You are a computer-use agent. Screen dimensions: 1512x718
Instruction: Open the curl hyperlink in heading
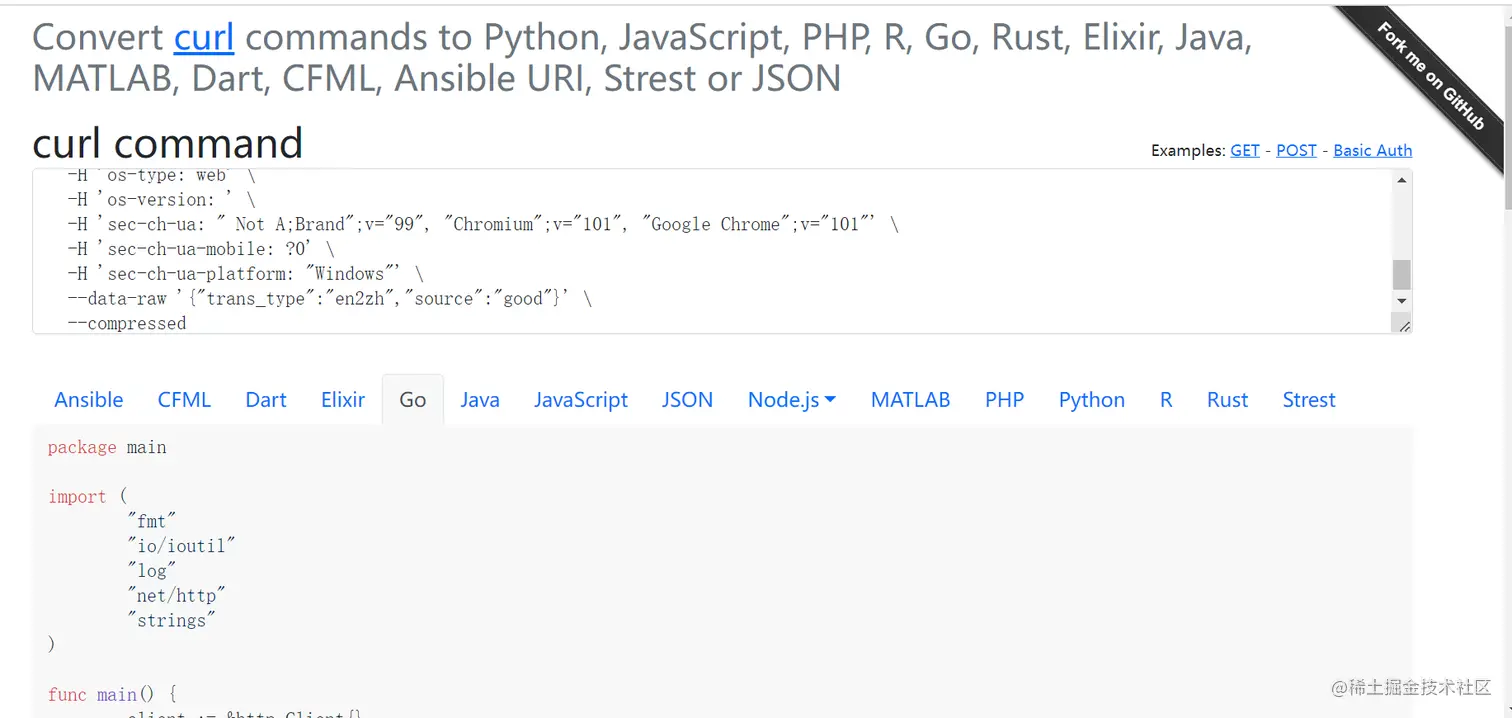point(204,38)
